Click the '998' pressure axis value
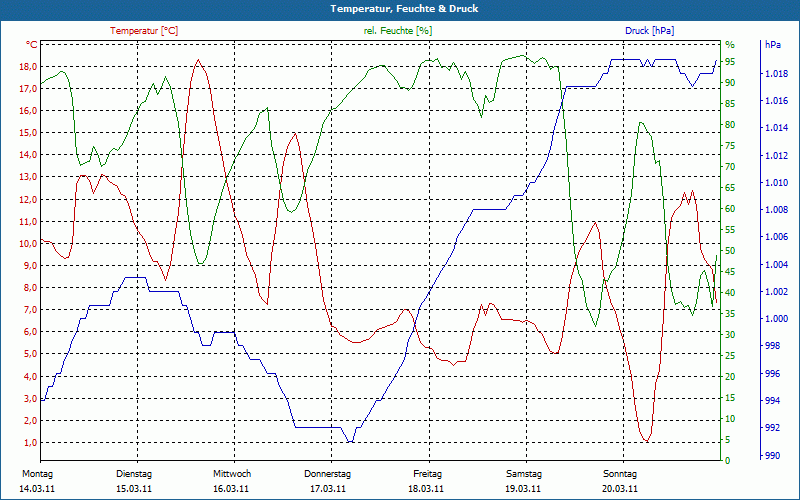This screenshot has height=500, width=800. tap(773, 346)
